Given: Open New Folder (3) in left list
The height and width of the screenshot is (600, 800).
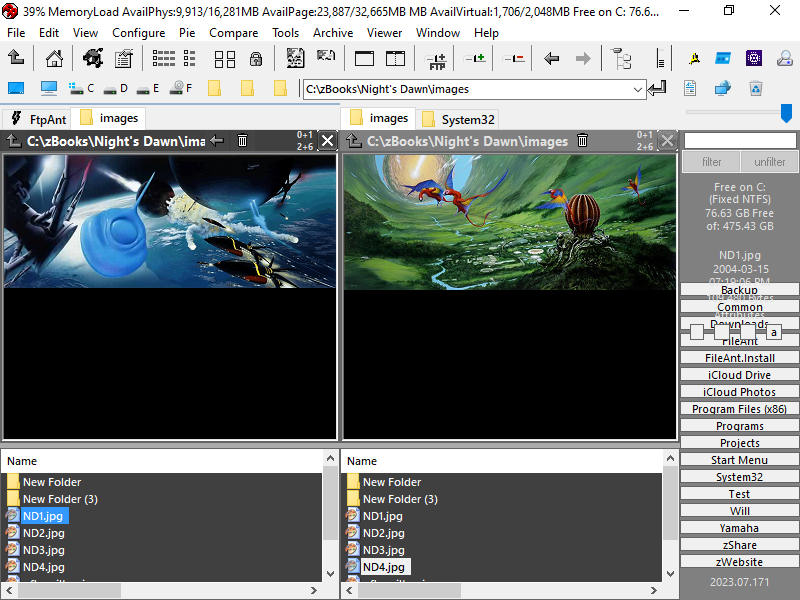Looking at the screenshot, I should [60, 499].
